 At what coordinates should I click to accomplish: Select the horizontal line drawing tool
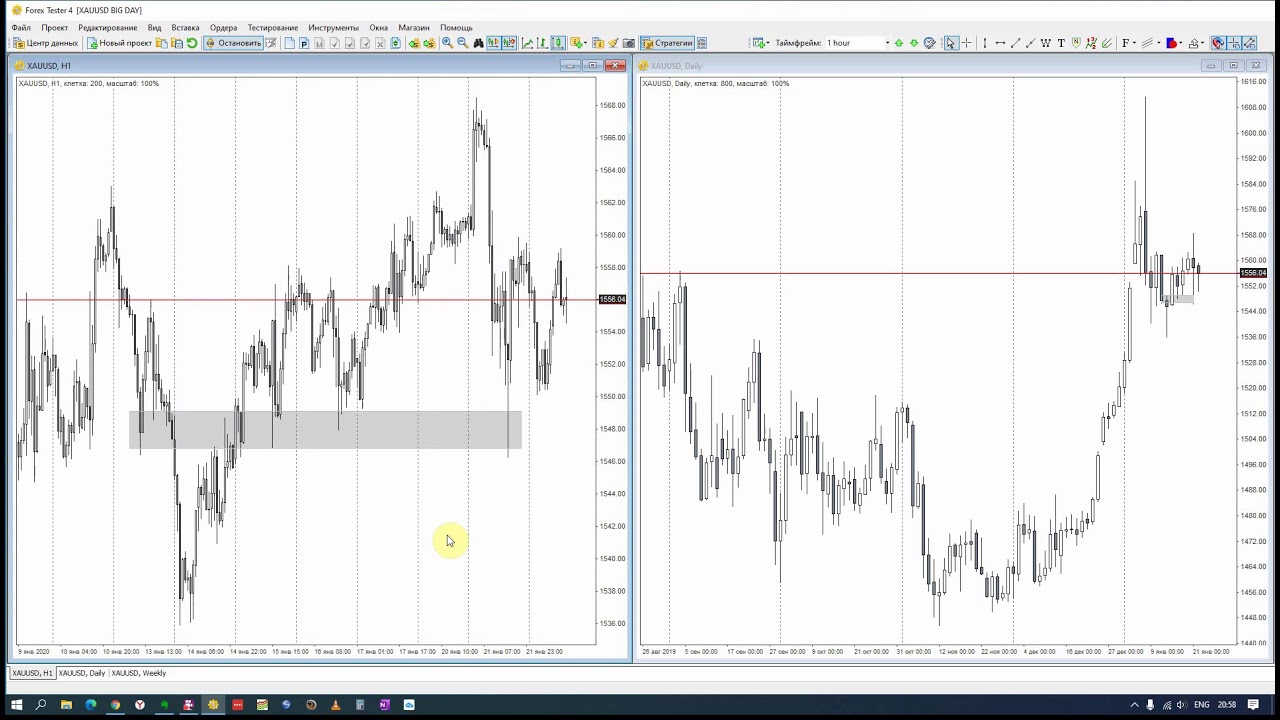(1000, 43)
